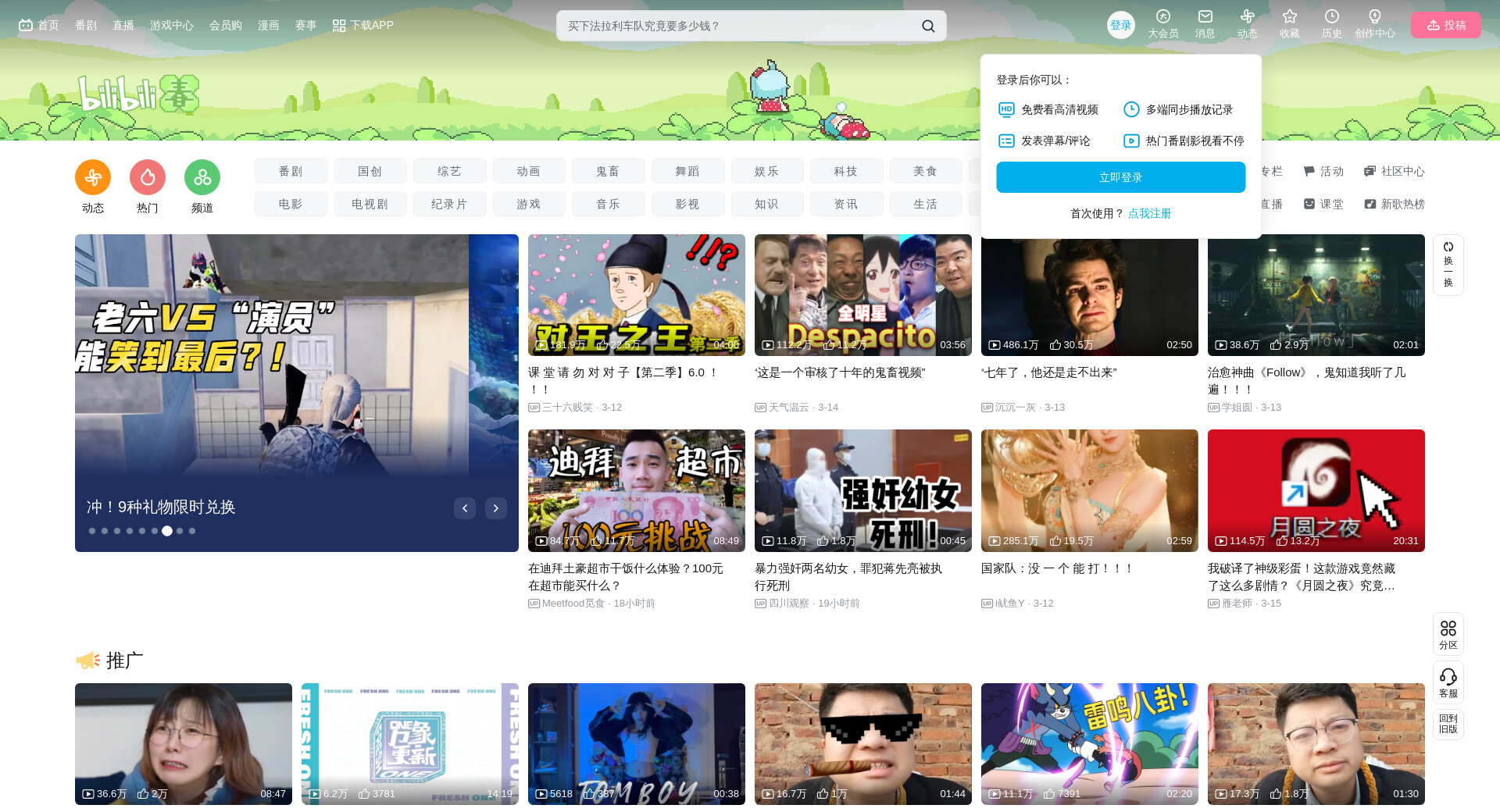The height and width of the screenshot is (812, 1500).
Task: Open the 月圆之夜 video thumbnail
Action: click(1316, 490)
